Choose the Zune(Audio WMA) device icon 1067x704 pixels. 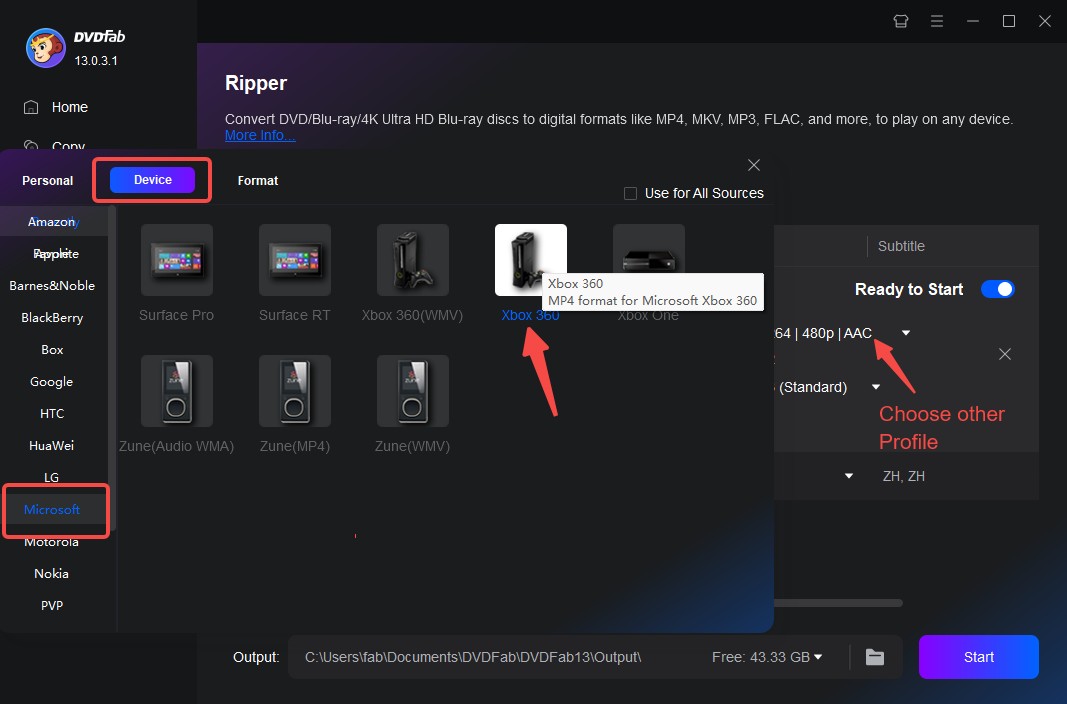pyautogui.click(x=177, y=391)
